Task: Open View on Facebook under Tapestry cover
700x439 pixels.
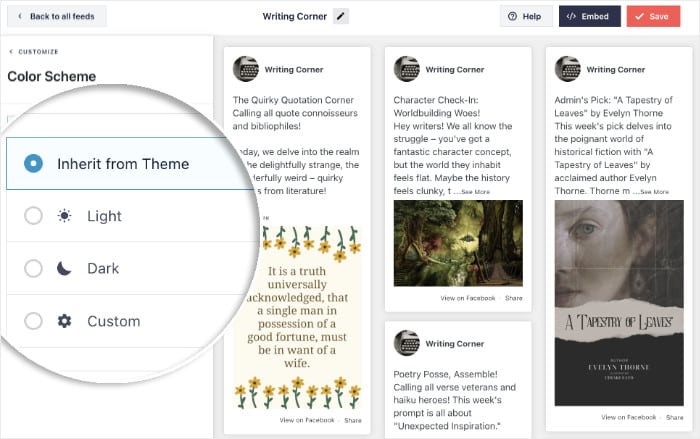Action: [629, 418]
